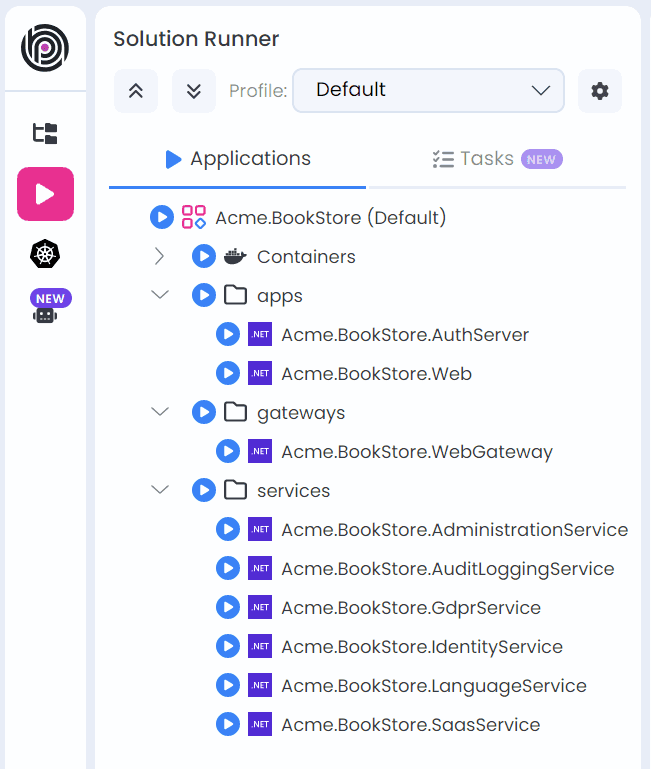Start the Acme.BookStore.AuthServer application
Screen dimensions: 651x769
[227, 335]
